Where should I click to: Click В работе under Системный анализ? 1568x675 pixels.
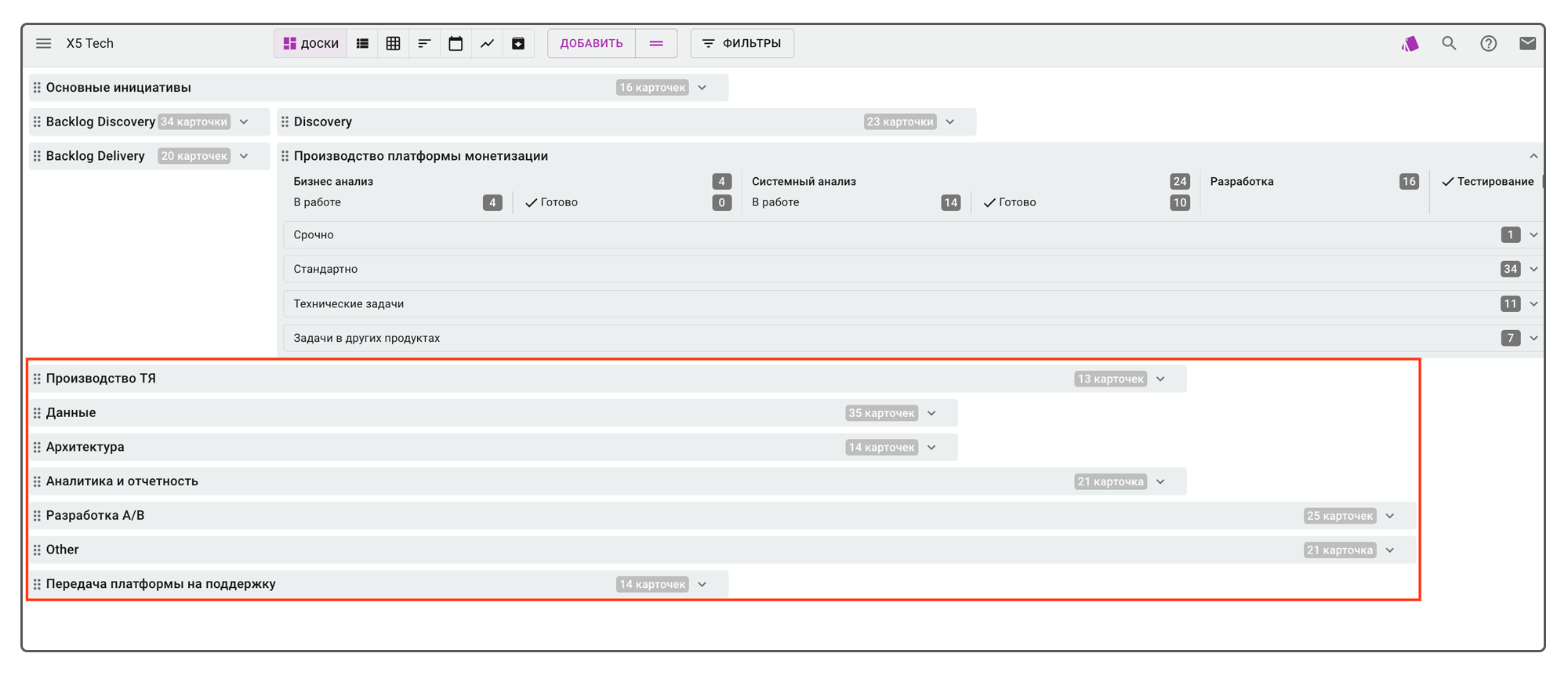click(775, 203)
